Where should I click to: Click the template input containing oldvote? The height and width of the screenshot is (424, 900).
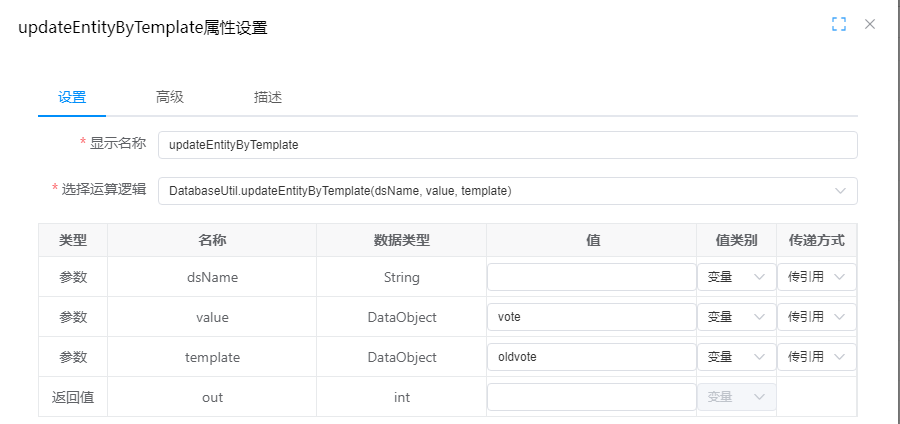pyautogui.click(x=591, y=357)
